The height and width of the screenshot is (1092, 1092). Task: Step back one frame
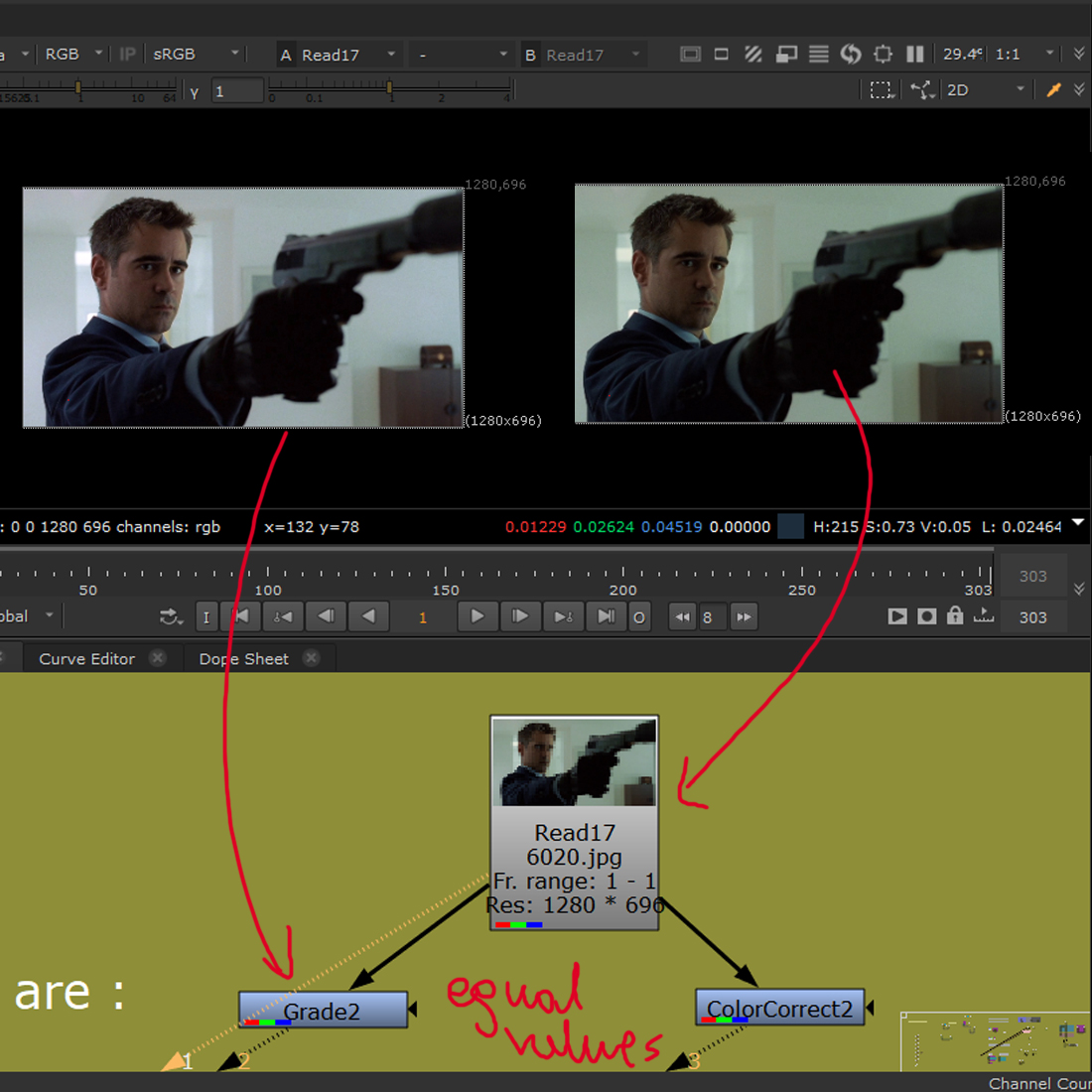click(326, 617)
